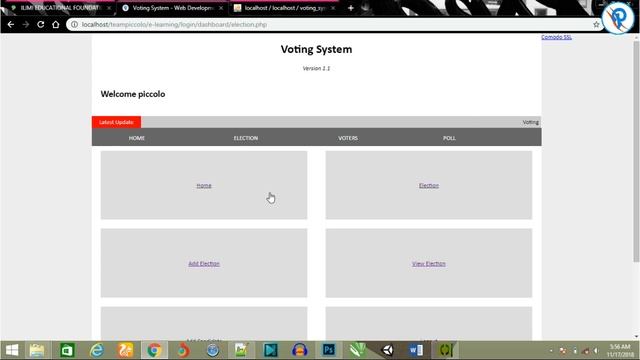
Task: Open the round blue globe taskbar icon
Action: click(x=212, y=350)
